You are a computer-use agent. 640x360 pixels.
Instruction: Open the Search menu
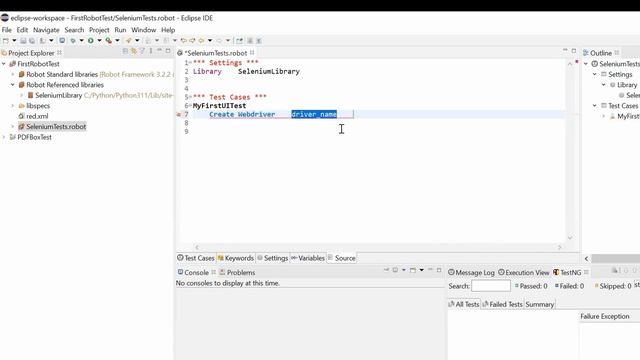[x=74, y=30]
